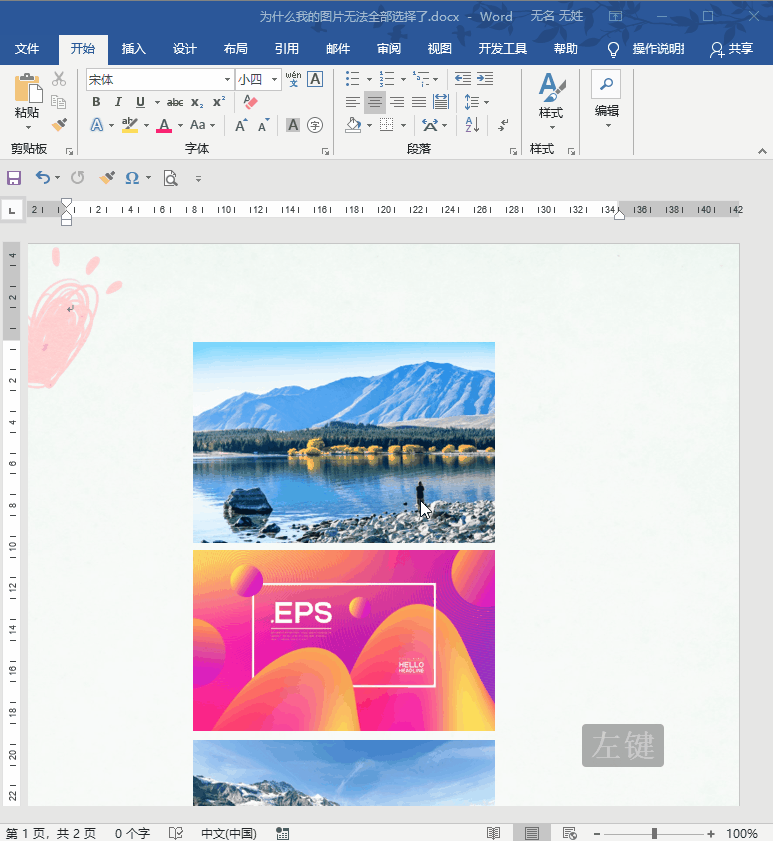773x841 pixels.
Task: Click the Cut scissors icon
Action: point(59,79)
